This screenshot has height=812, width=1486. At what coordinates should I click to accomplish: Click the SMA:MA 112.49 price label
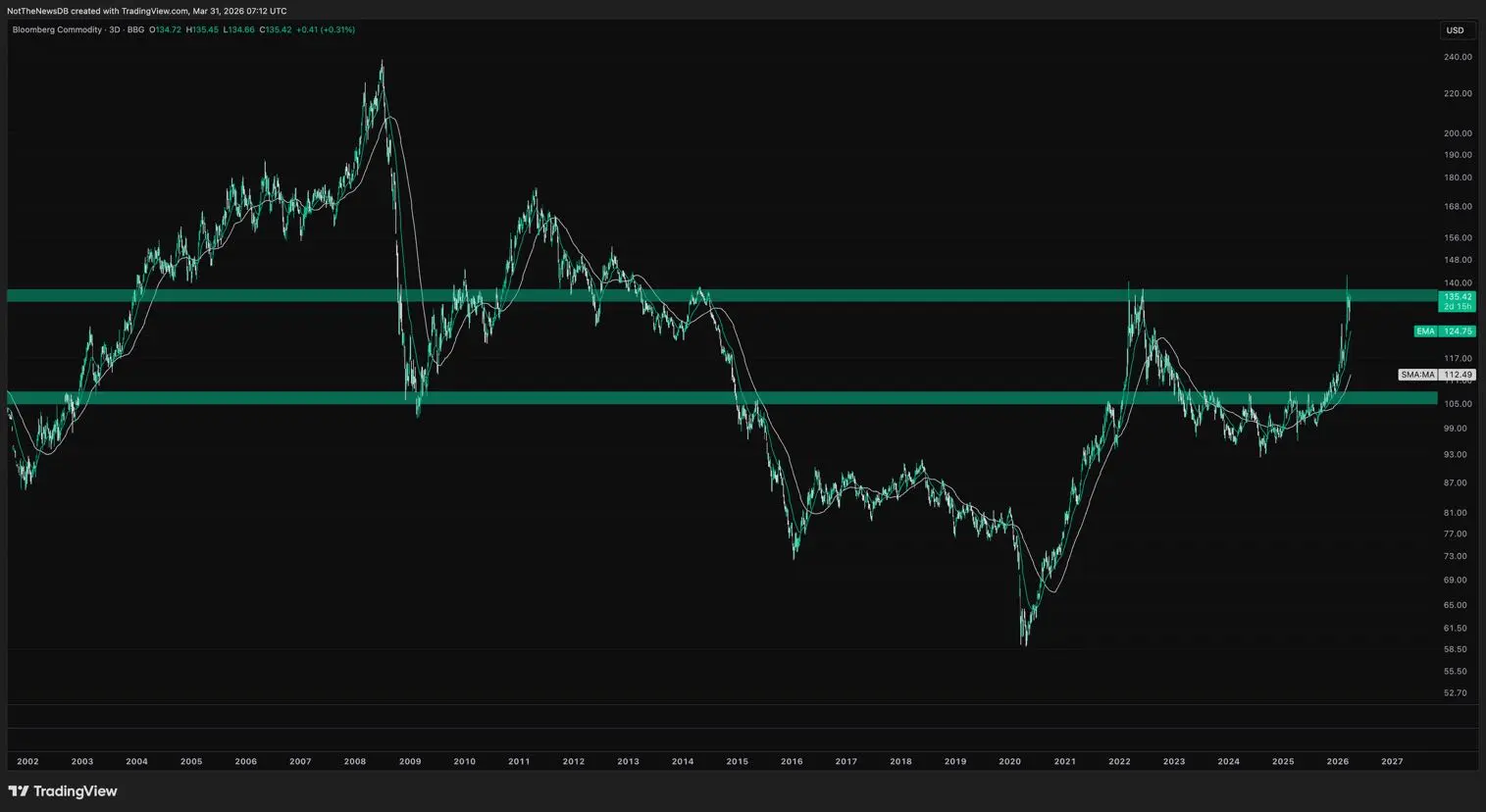pos(1437,375)
